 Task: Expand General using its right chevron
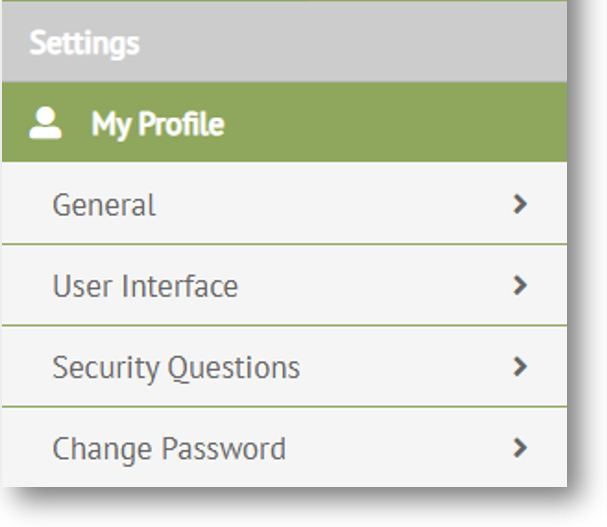519,204
